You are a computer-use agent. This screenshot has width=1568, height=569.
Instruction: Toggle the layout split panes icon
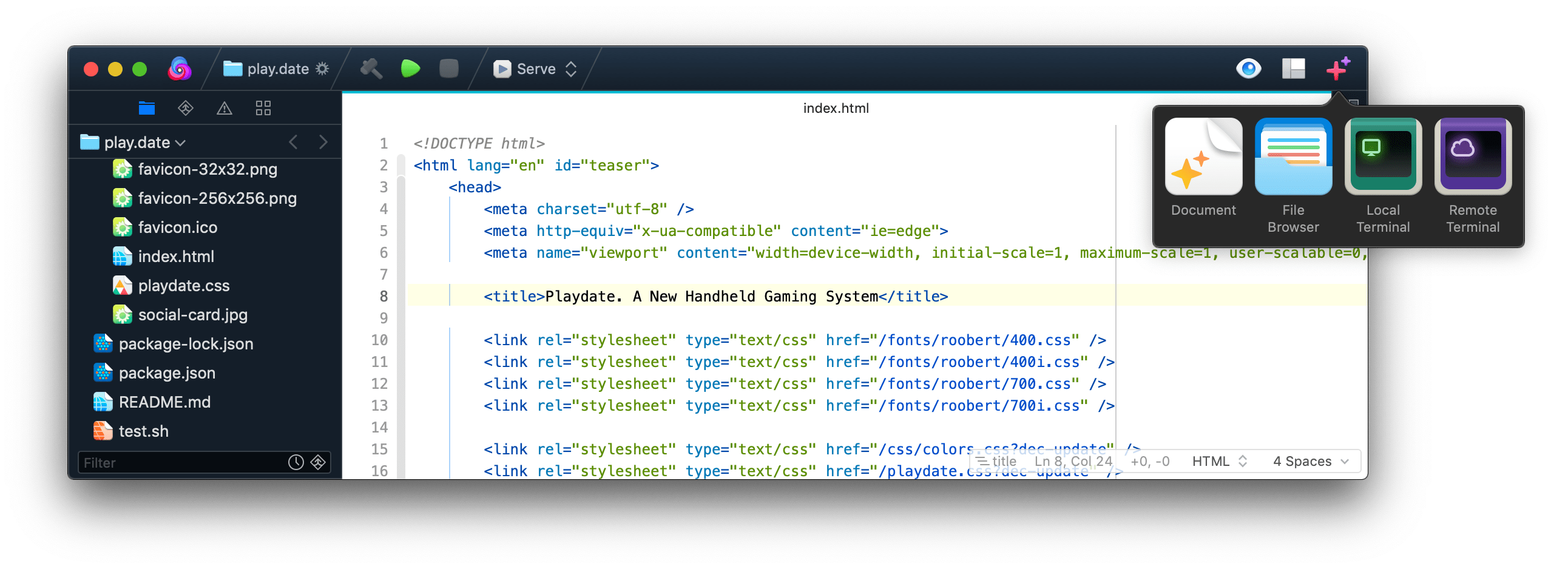1294,68
